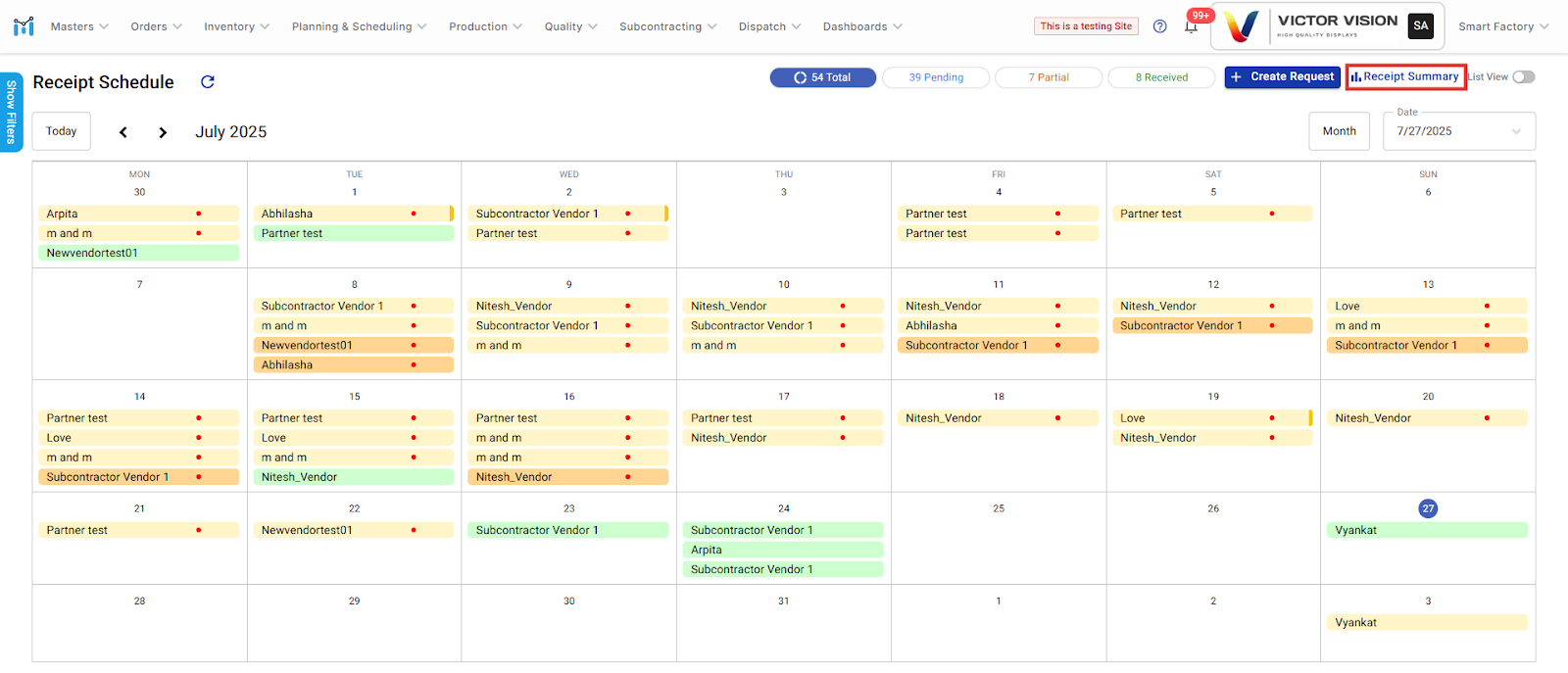Click the green Vyankat entry on July 27

click(1428, 530)
